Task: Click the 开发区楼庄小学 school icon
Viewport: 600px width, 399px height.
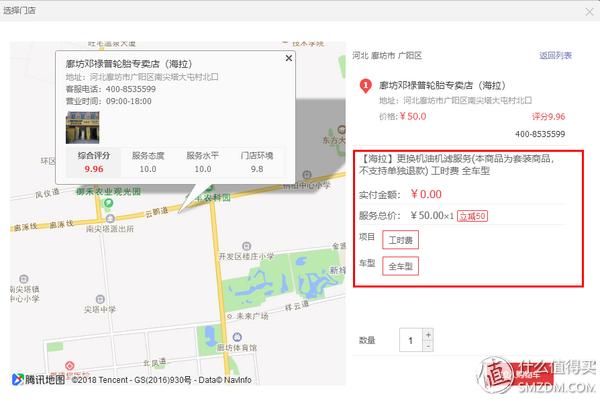Action: [246, 246]
